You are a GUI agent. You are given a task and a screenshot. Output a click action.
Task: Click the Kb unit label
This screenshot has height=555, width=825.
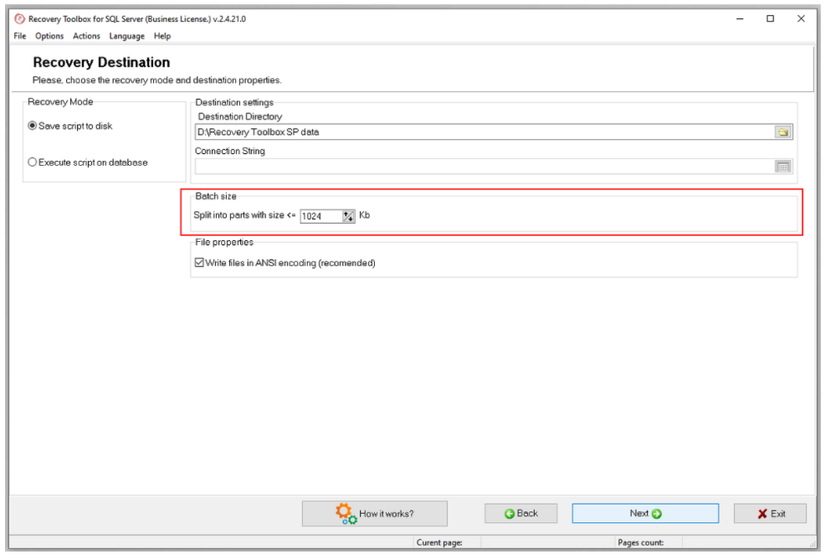[x=364, y=215]
